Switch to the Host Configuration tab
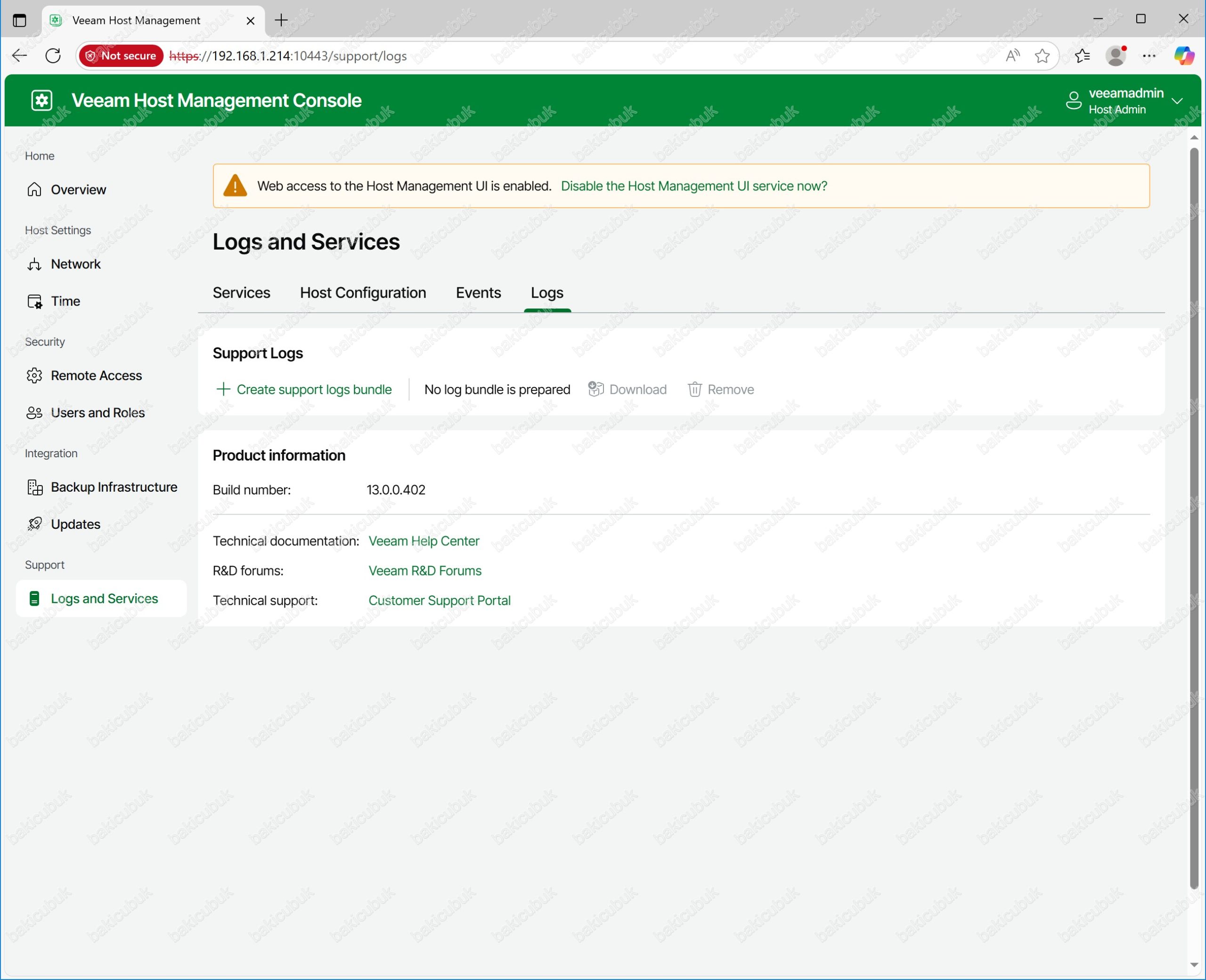The image size is (1206, 980). (363, 292)
